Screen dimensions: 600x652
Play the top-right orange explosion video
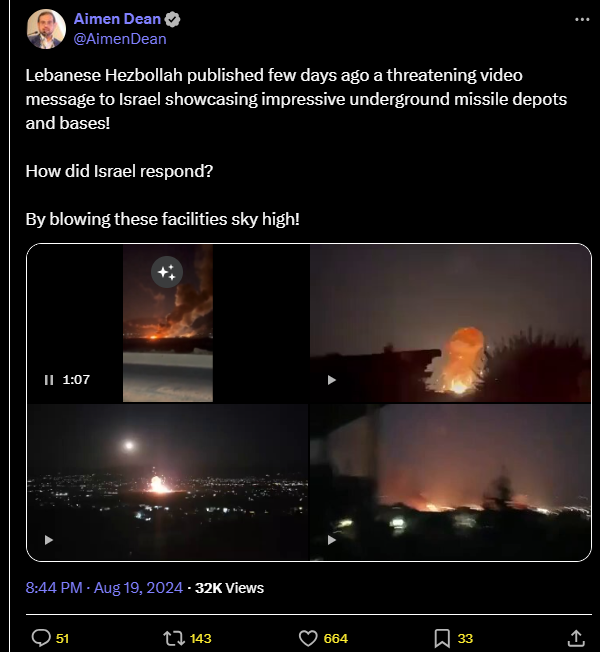coord(331,380)
